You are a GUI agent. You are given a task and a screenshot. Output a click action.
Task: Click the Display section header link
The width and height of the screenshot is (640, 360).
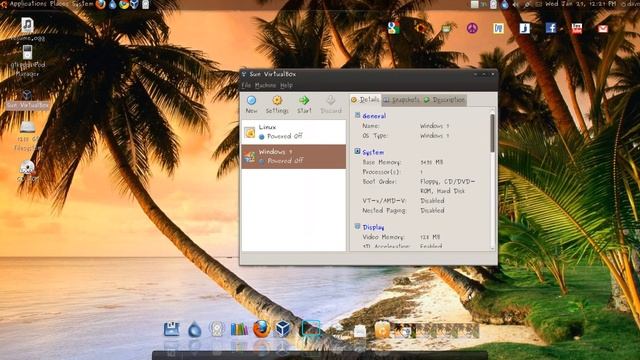click(x=373, y=227)
